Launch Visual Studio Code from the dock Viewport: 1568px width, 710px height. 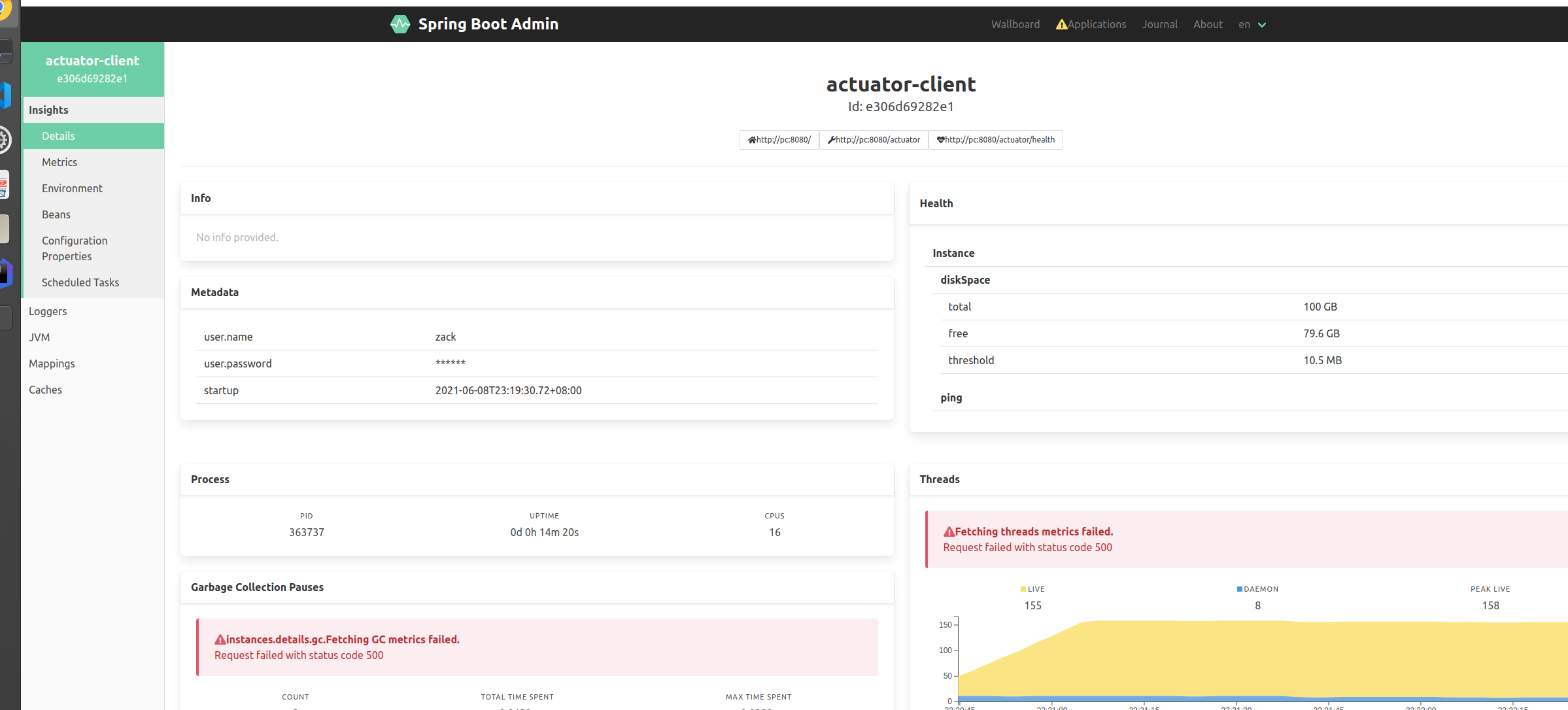click(x=5, y=95)
